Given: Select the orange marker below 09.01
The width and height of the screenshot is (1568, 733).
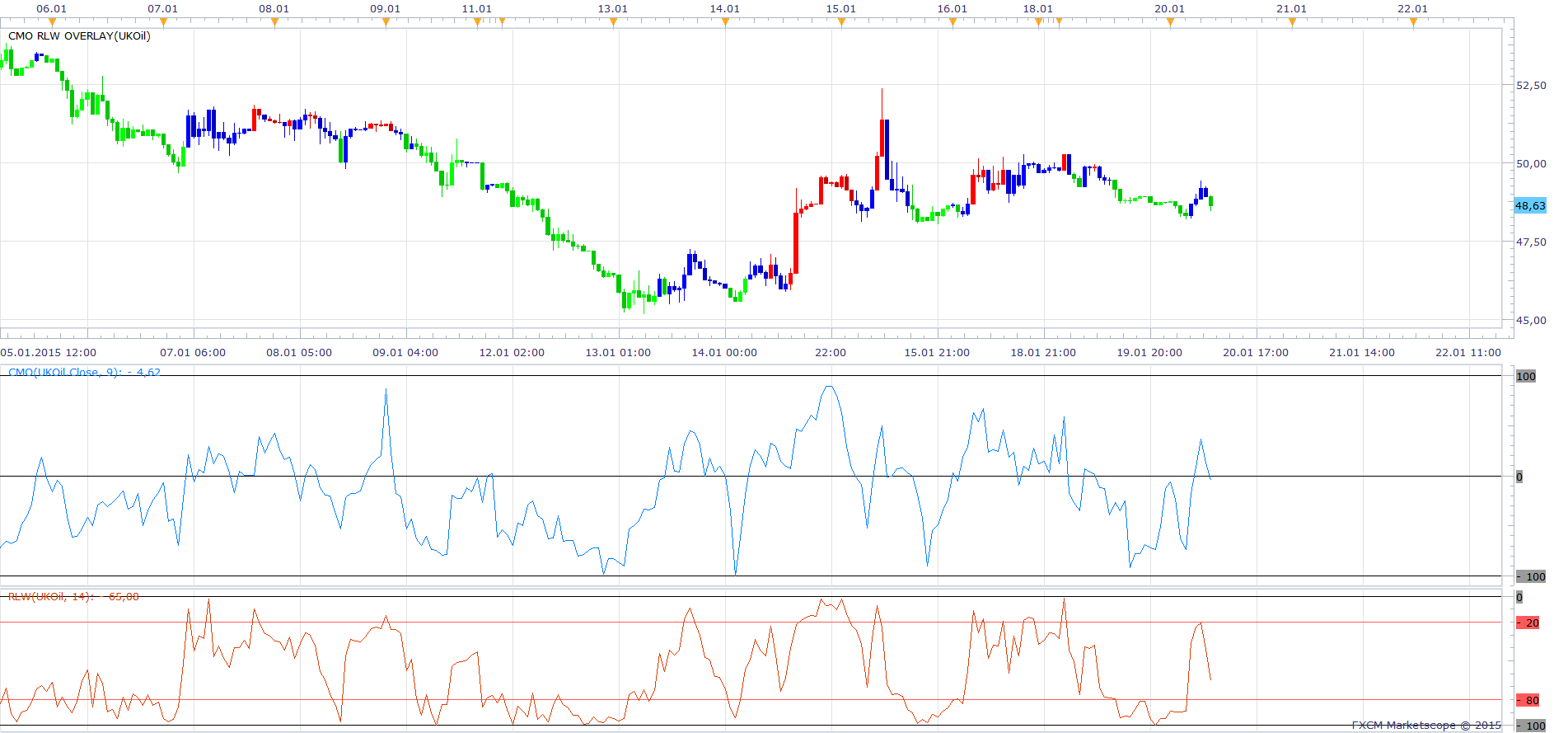Looking at the screenshot, I should tap(386, 22).
